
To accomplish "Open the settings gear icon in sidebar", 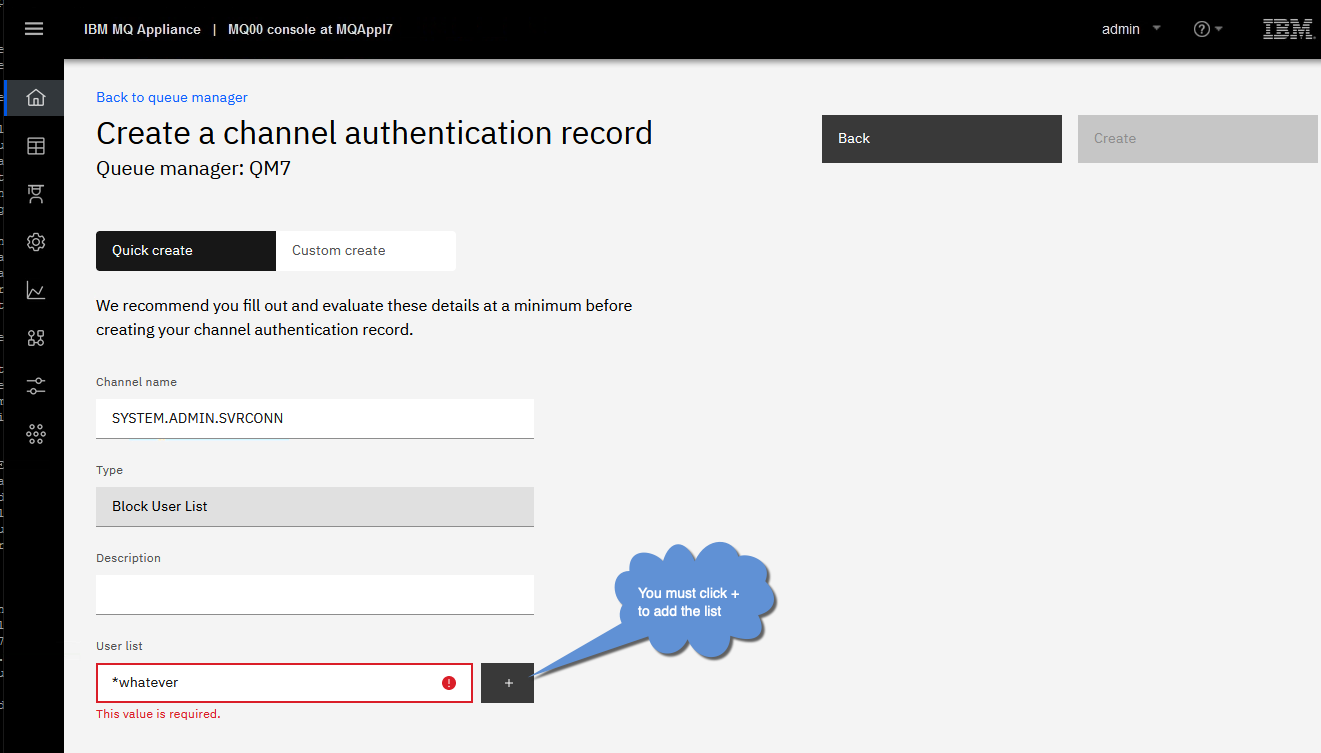I will pos(36,242).
